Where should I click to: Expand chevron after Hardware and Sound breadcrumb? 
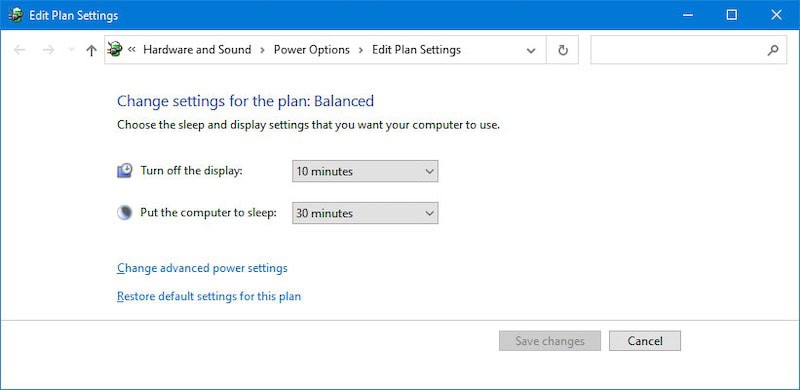[262, 50]
